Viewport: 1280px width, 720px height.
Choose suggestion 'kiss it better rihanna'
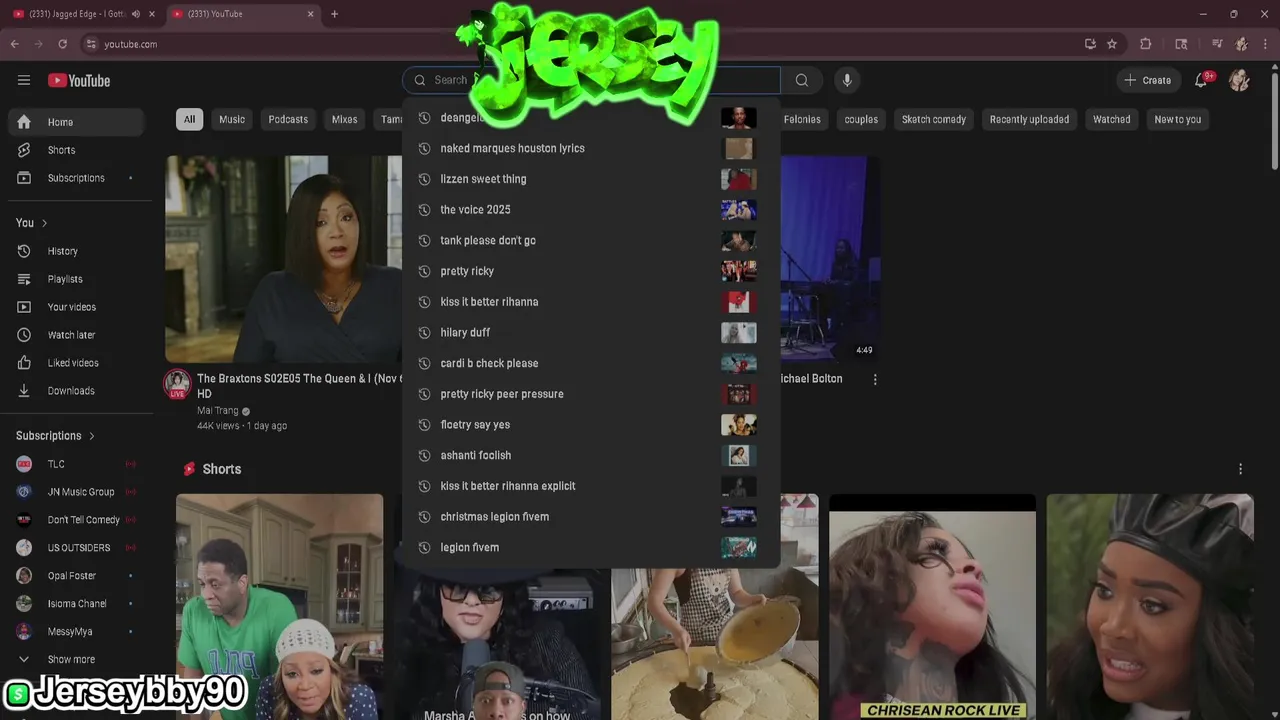coord(591,302)
